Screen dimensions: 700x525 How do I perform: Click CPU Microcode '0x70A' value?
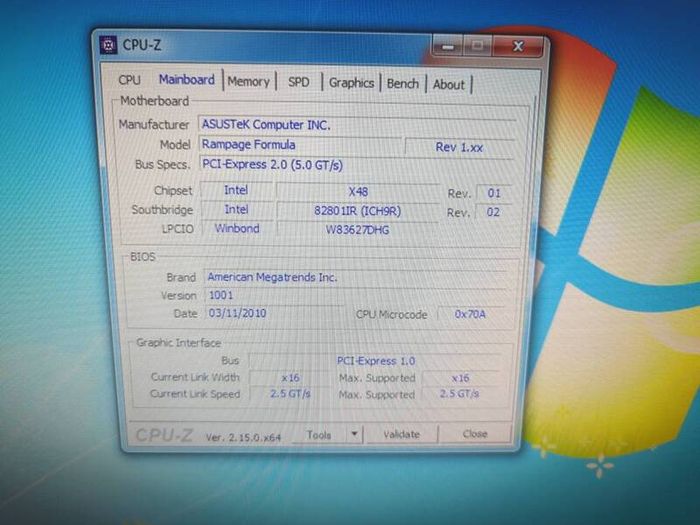coord(470,314)
